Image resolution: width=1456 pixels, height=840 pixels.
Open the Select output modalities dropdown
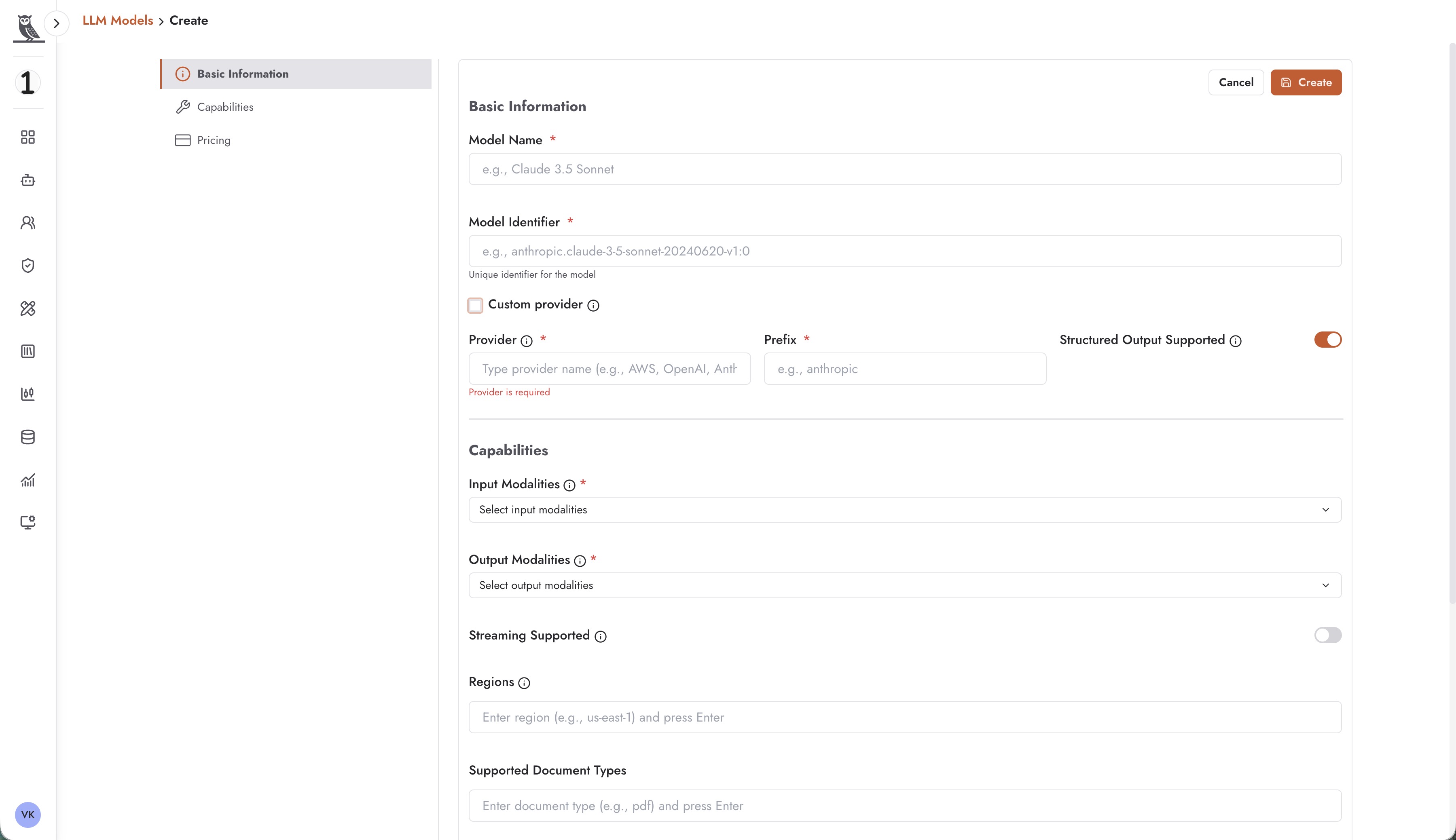(x=905, y=586)
